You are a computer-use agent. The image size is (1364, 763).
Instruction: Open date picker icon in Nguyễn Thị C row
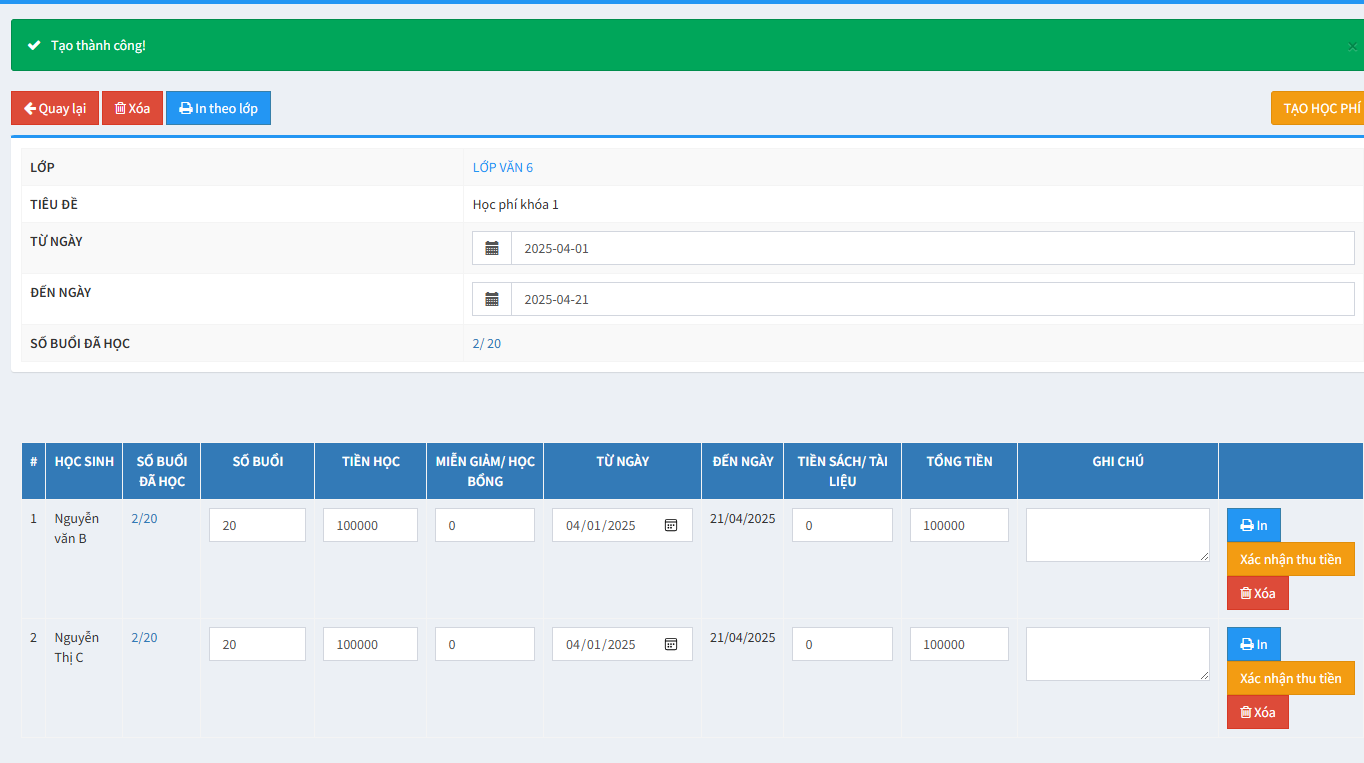pyautogui.click(x=671, y=644)
